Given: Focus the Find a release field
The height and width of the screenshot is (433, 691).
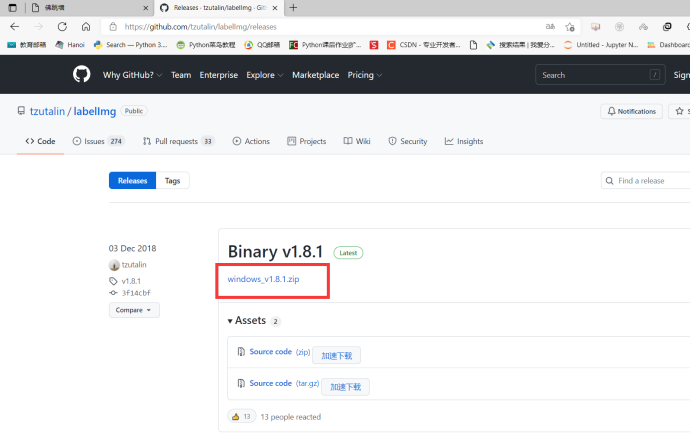Looking at the screenshot, I should 646,181.
